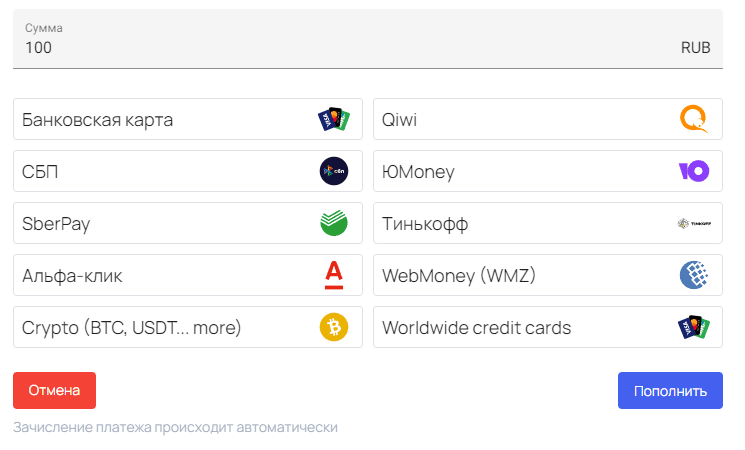Click the yellow Bitcoin coin icon
This screenshot has height=450, width=745.
[334, 327]
